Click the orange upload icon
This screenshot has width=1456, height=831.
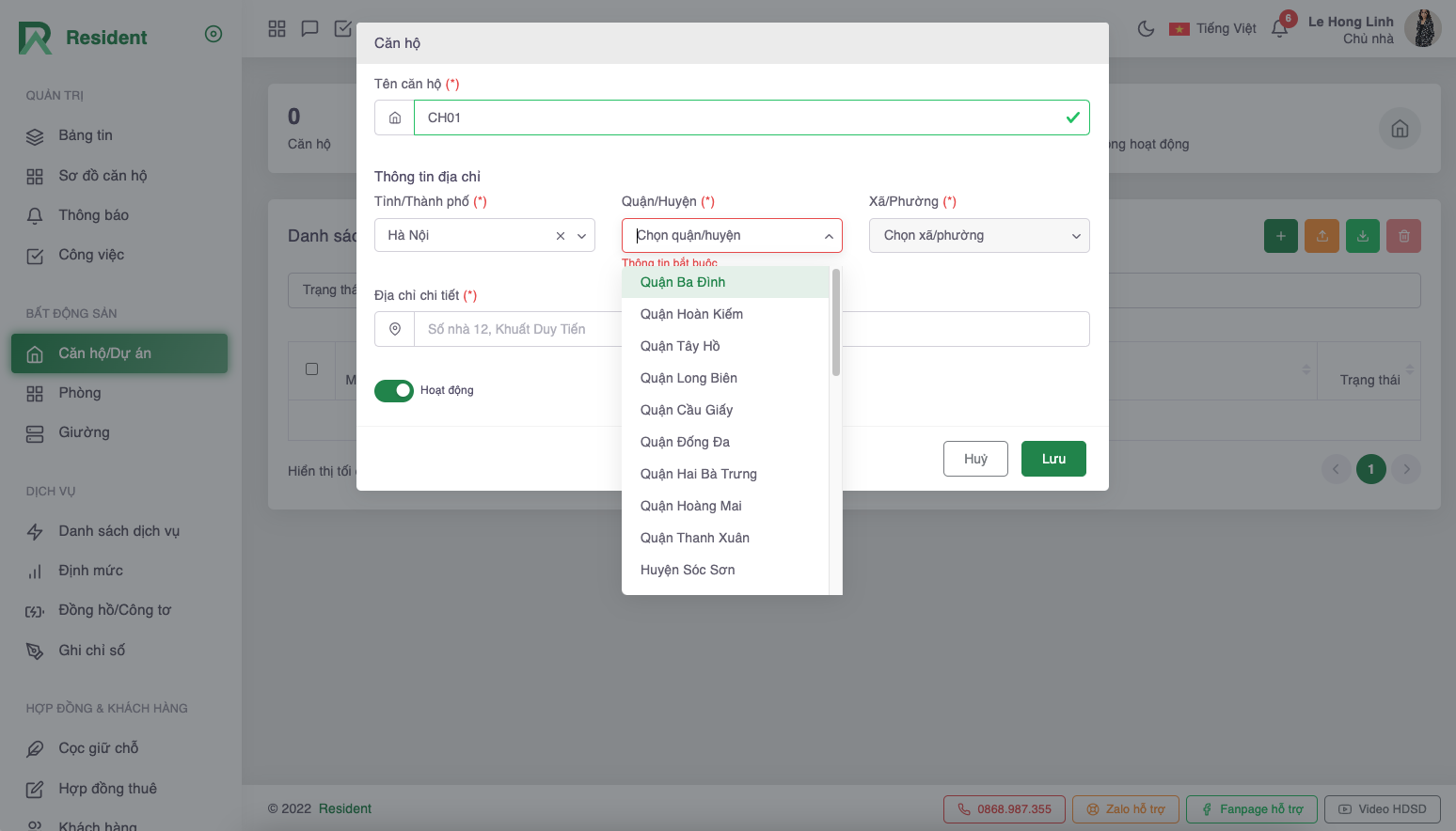click(1321, 236)
